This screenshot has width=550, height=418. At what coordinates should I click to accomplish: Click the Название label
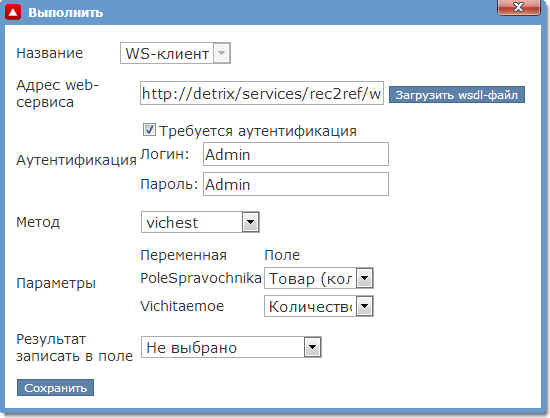pos(49,53)
